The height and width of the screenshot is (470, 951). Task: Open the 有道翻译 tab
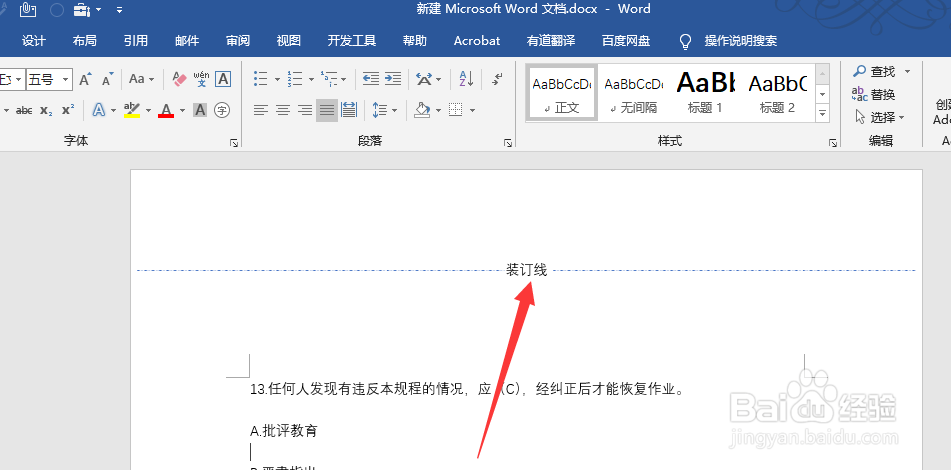[551, 41]
